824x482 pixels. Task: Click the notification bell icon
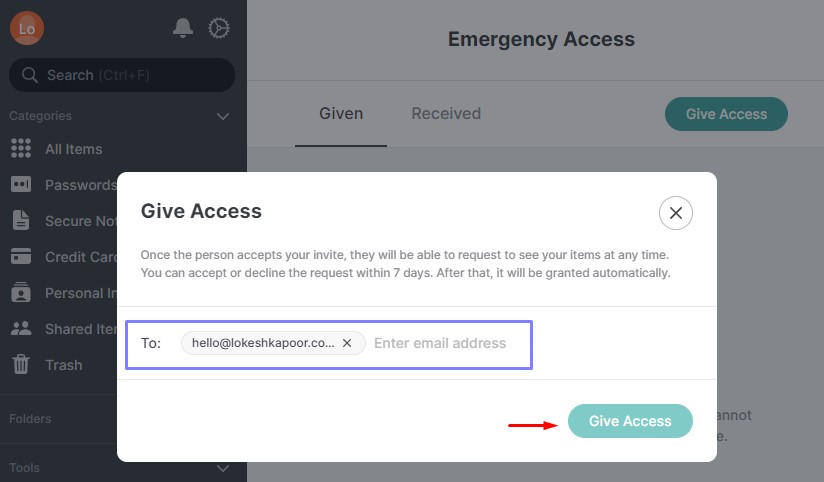click(x=183, y=28)
